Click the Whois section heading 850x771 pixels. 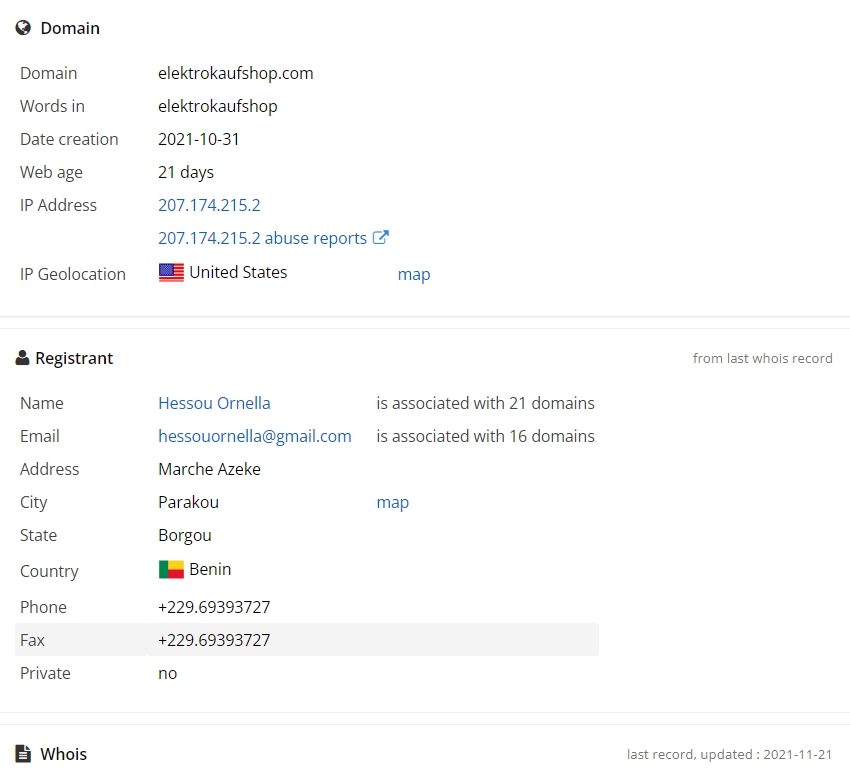tap(63, 754)
